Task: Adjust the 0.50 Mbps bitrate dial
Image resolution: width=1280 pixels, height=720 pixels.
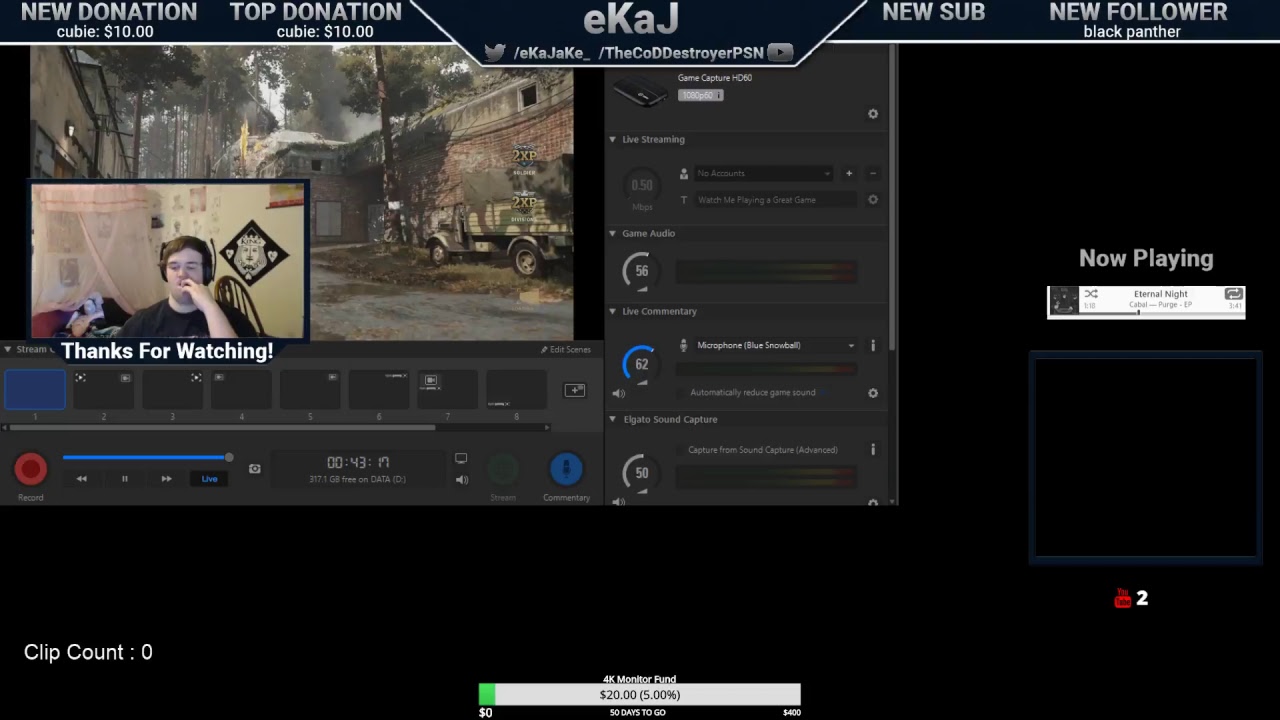Action: pyautogui.click(x=642, y=185)
